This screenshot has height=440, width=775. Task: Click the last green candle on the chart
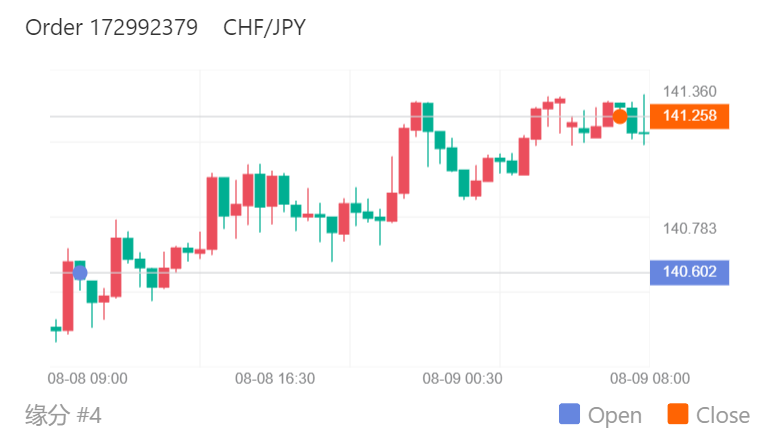(644, 132)
